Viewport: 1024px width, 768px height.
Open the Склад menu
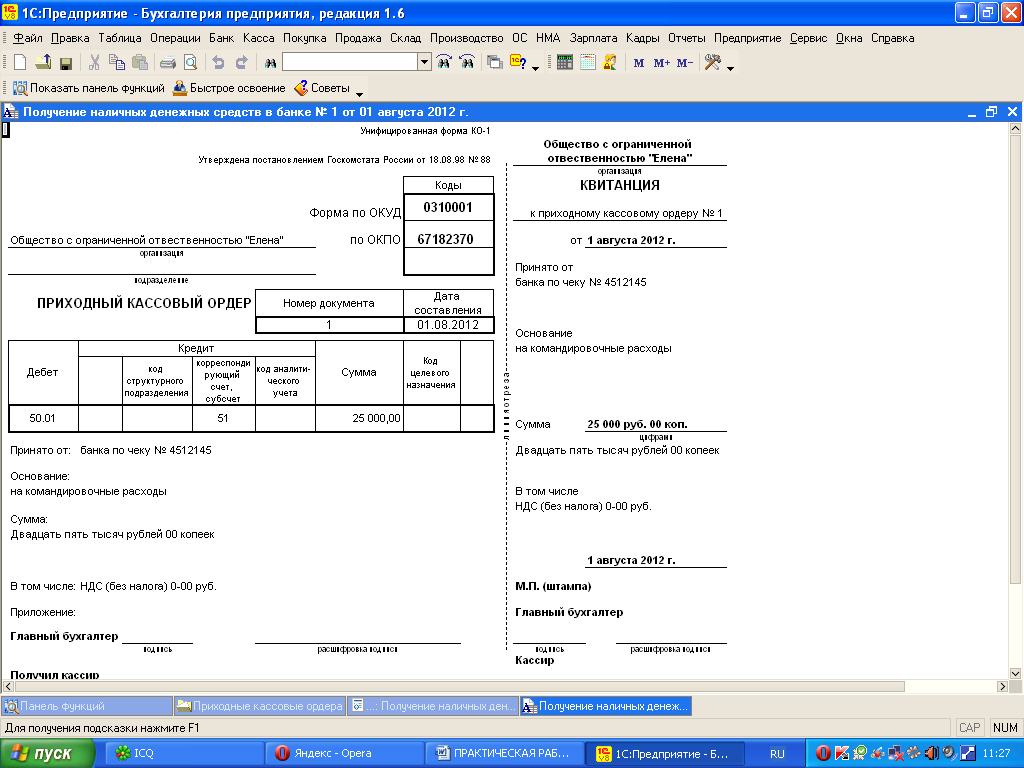point(406,38)
